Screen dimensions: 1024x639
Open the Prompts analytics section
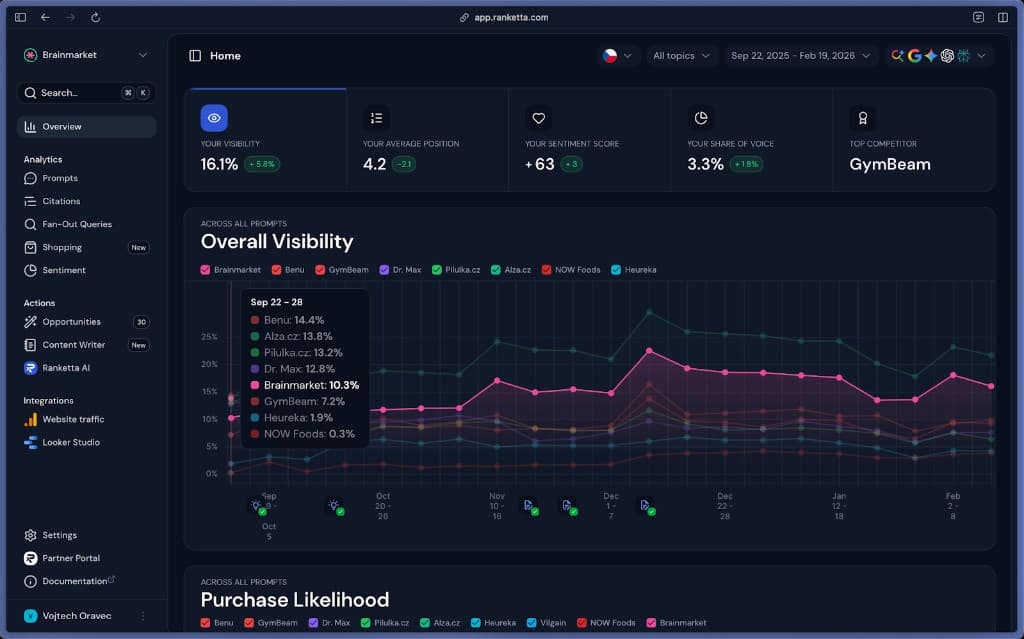(60, 177)
